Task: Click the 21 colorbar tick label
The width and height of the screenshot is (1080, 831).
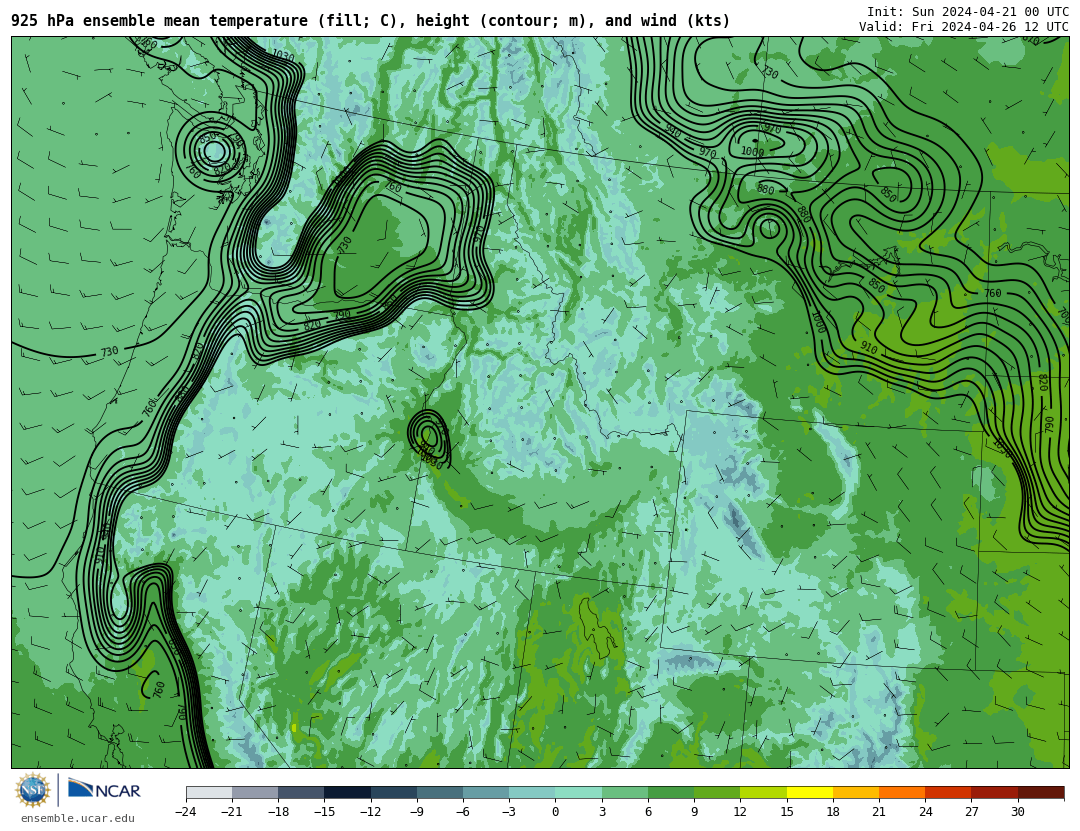Action: pyautogui.click(x=879, y=812)
